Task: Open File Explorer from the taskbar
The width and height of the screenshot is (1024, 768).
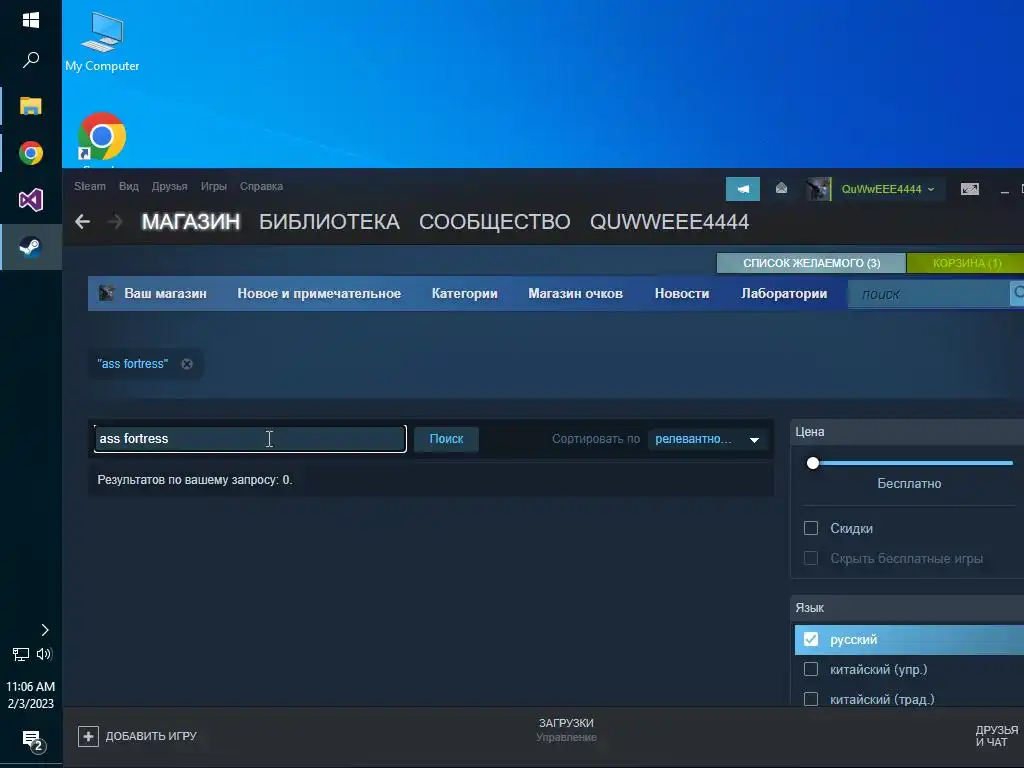Action: point(31,106)
